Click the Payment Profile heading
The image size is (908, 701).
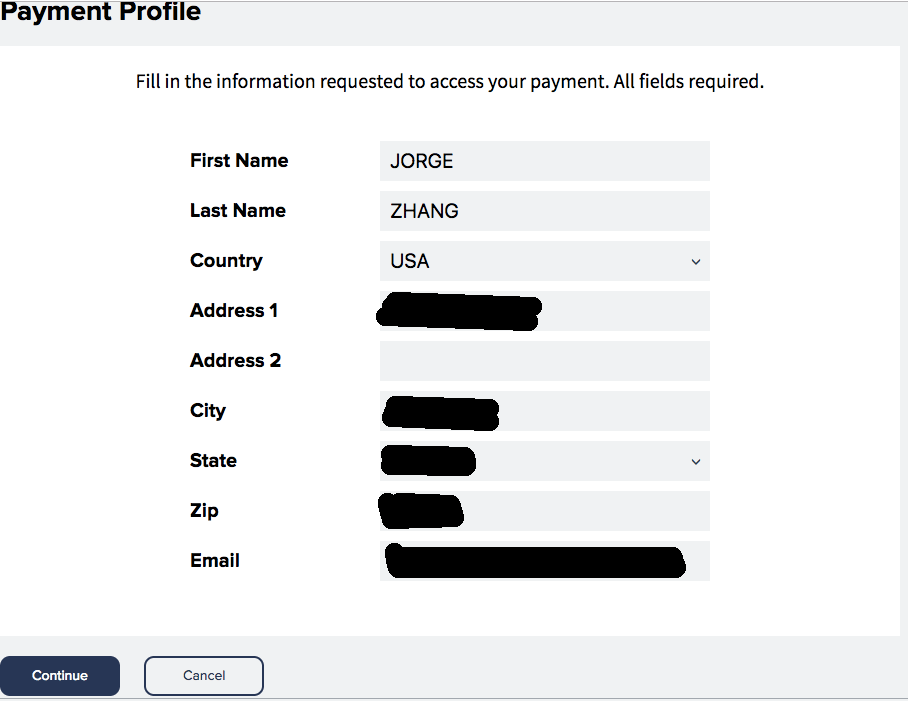click(x=101, y=12)
